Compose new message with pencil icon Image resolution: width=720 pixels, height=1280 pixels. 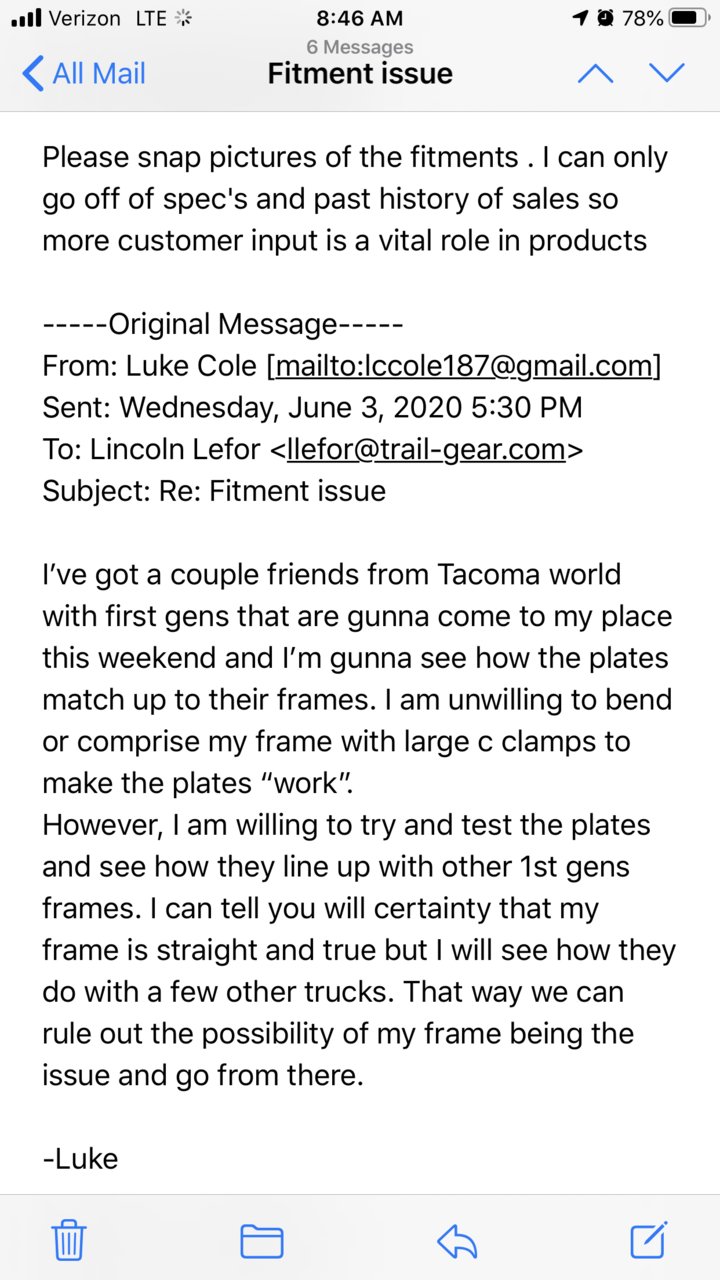click(x=649, y=1240)
